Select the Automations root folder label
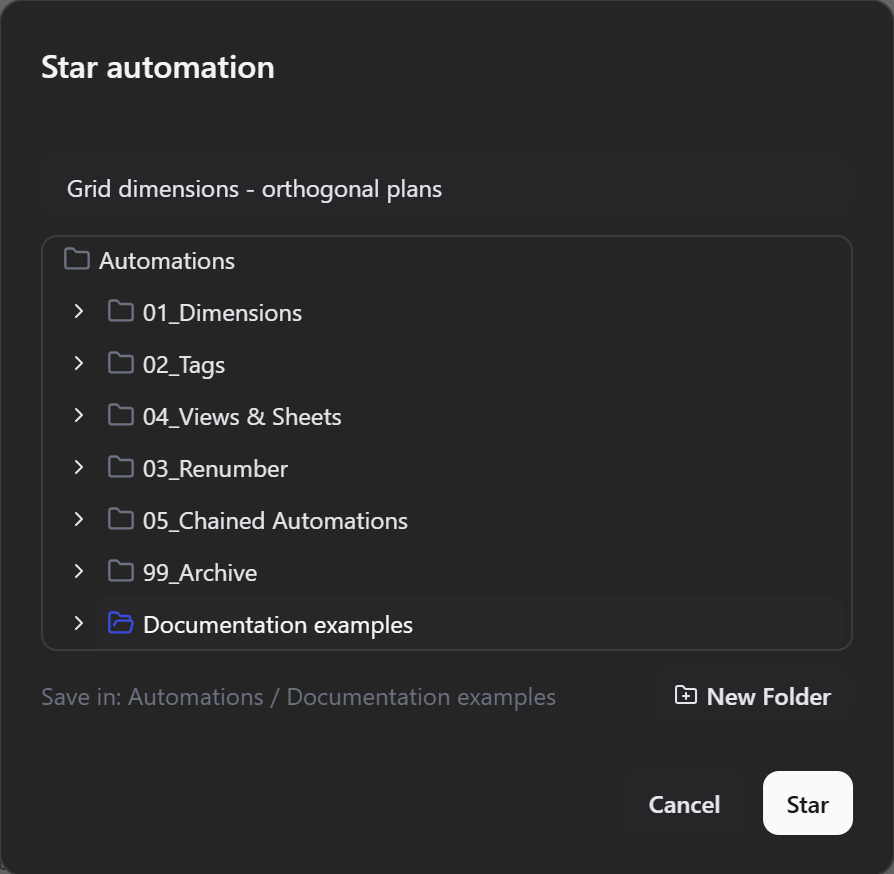 click(x=166, y=261)
